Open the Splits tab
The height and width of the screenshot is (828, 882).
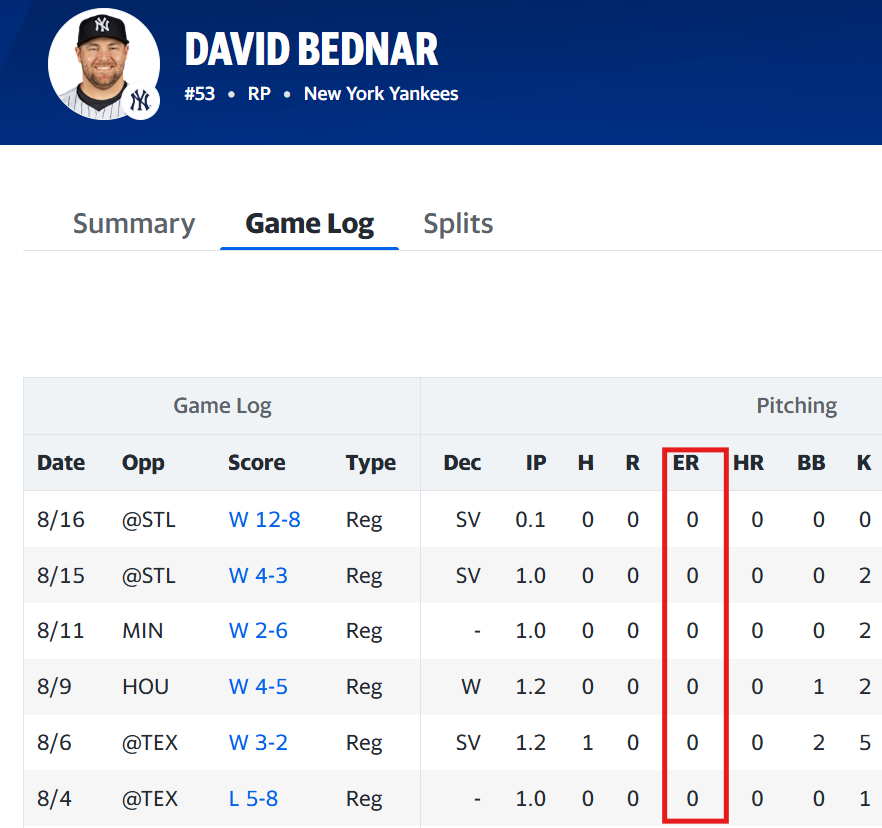click(458, 223)
